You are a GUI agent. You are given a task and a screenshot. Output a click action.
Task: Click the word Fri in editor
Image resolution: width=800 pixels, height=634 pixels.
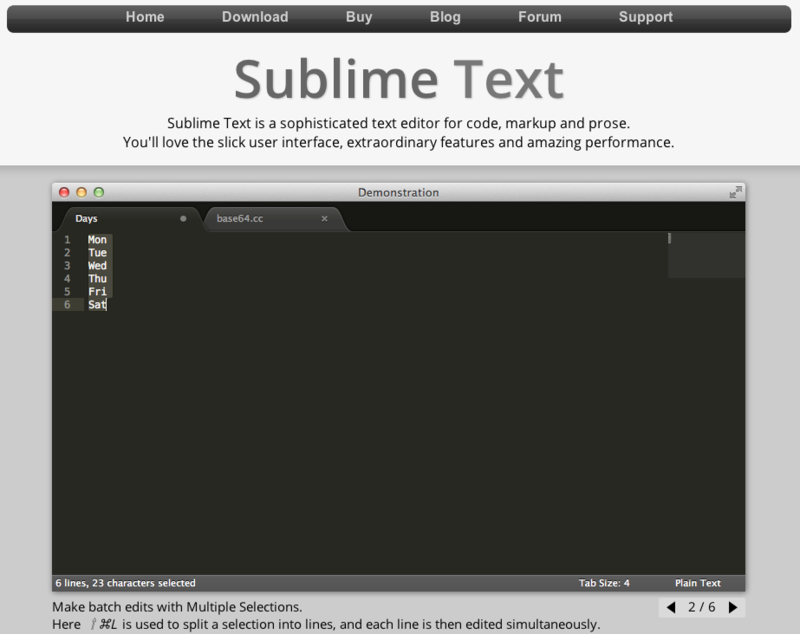pos(97,292)
